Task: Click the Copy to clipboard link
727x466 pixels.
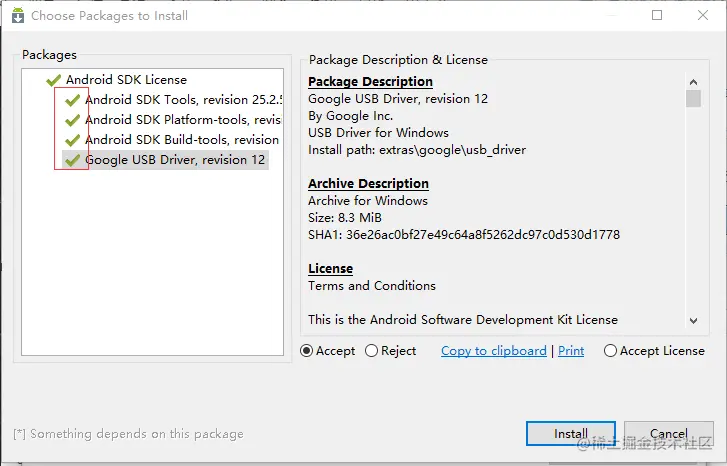Action: [x=494, y=351]
